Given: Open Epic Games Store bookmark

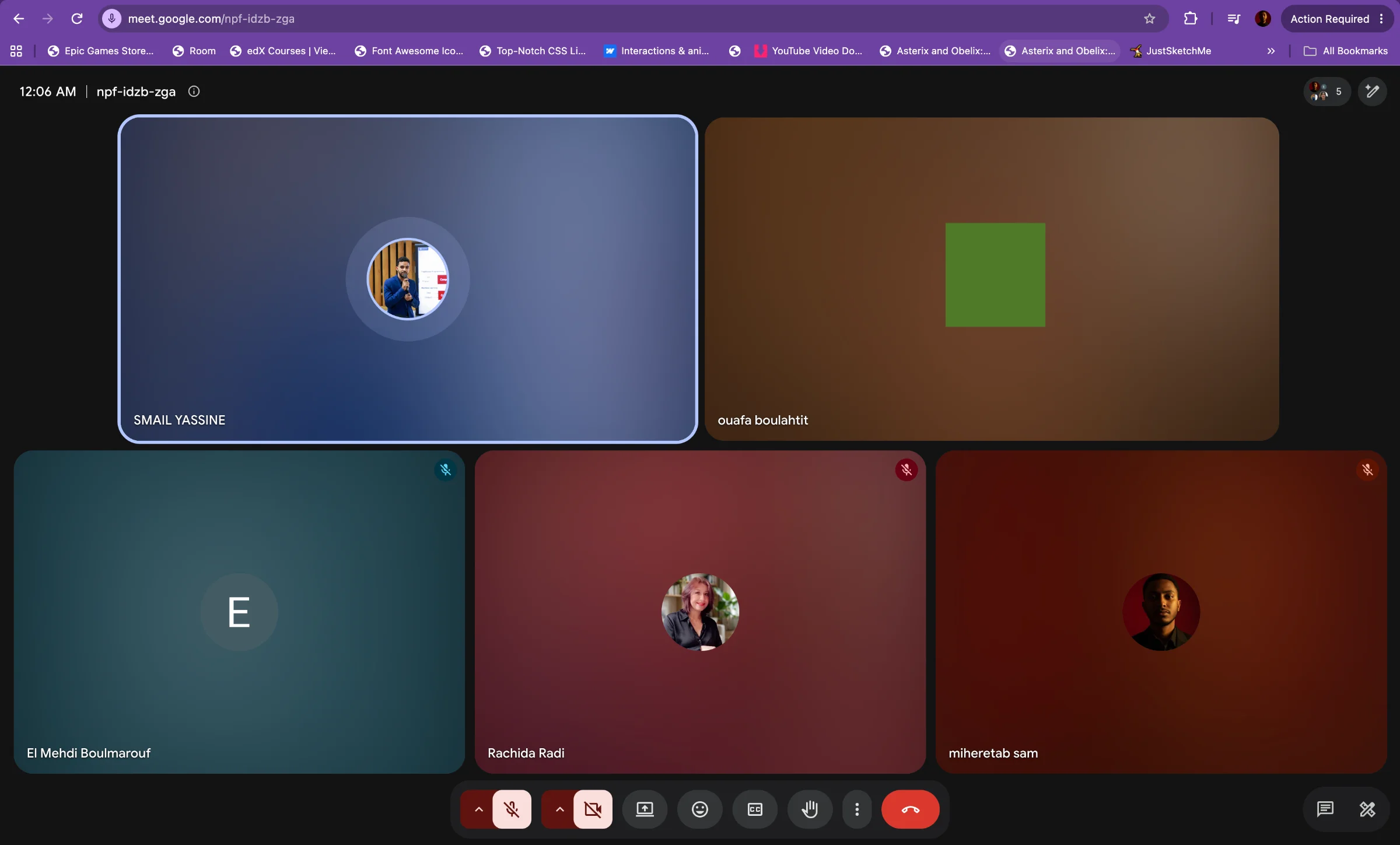Looking at the screenshot, I should pos(101,51).
